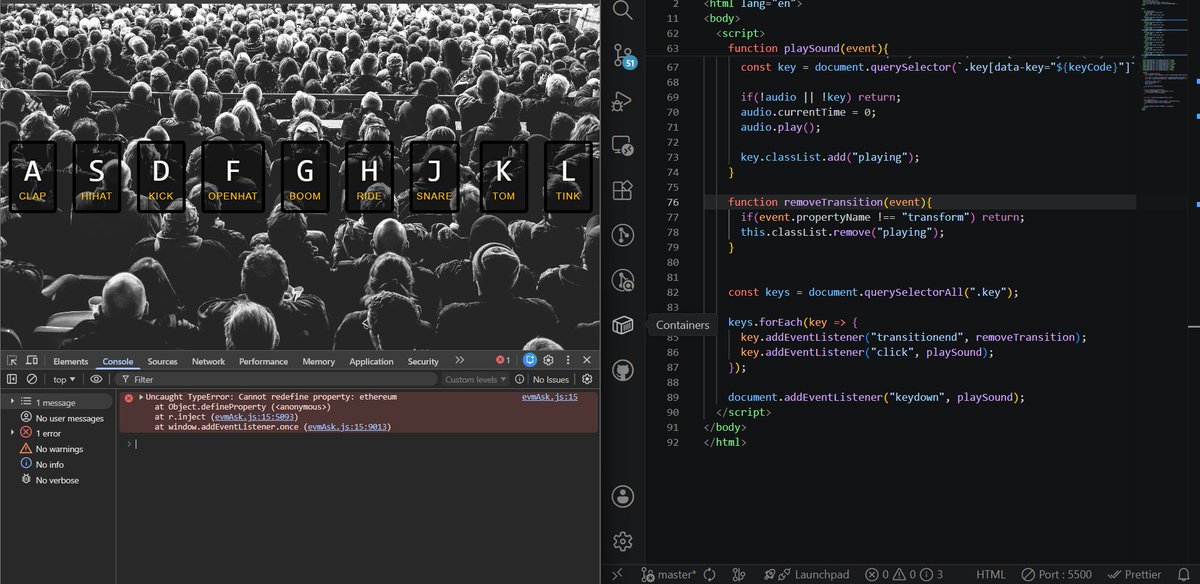This screenshot has height=584, width=1200.
Task: Switch to Performance tab
Action: [263, 361]
